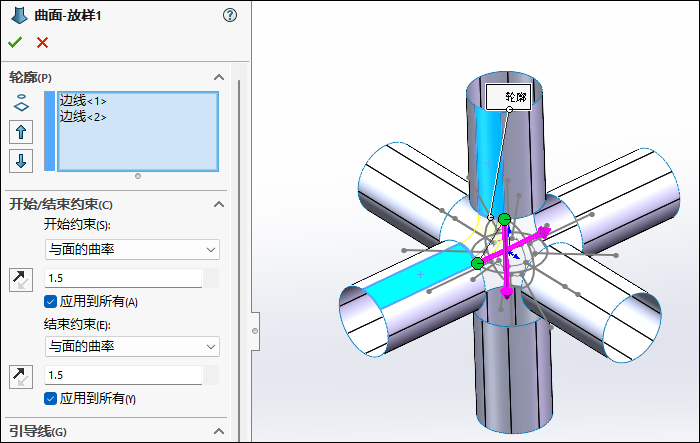
Task: Click the panel splitter collapse handle
Action: point(255,331)
